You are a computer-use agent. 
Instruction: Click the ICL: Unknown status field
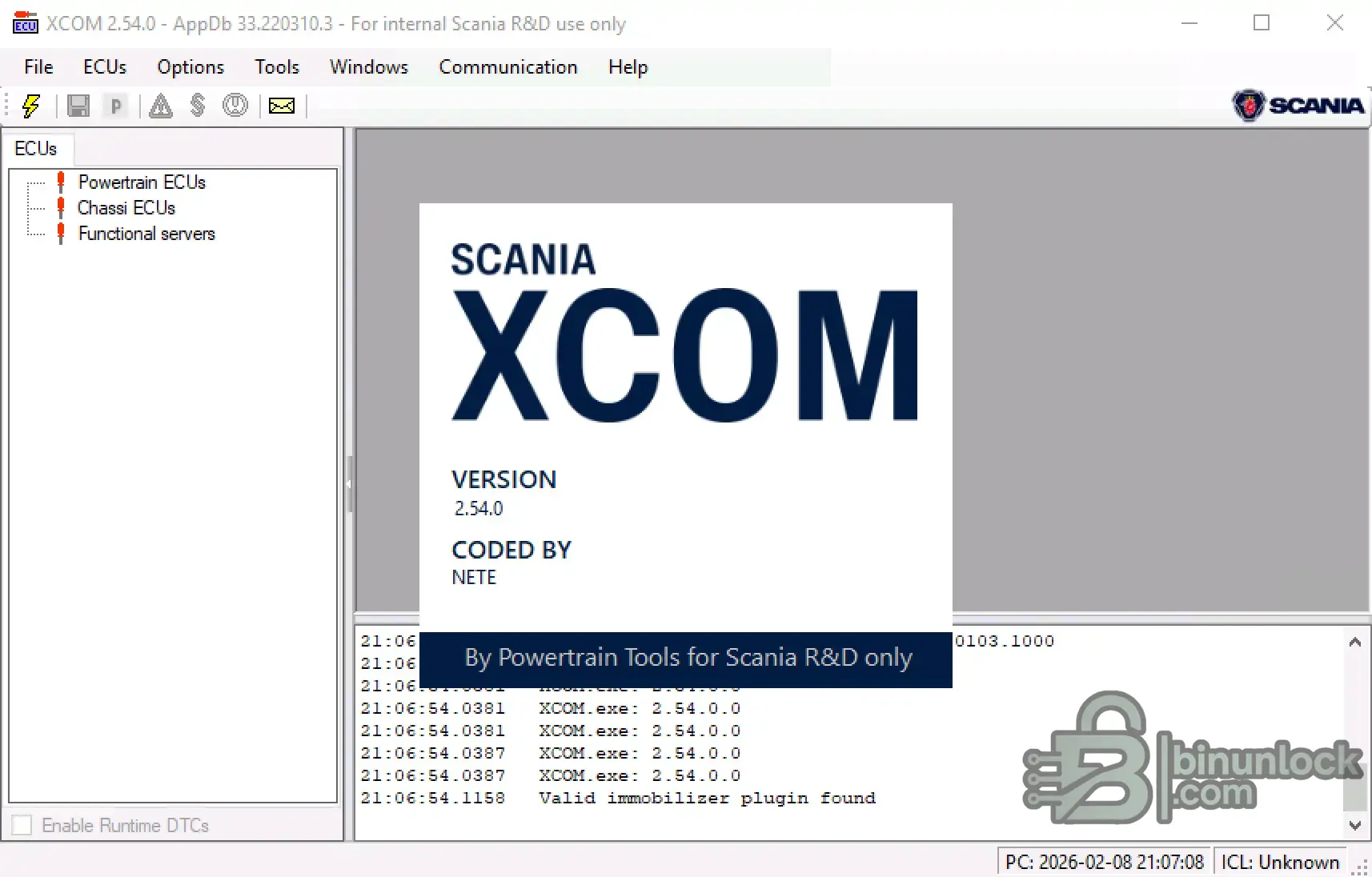(1280, 861)
